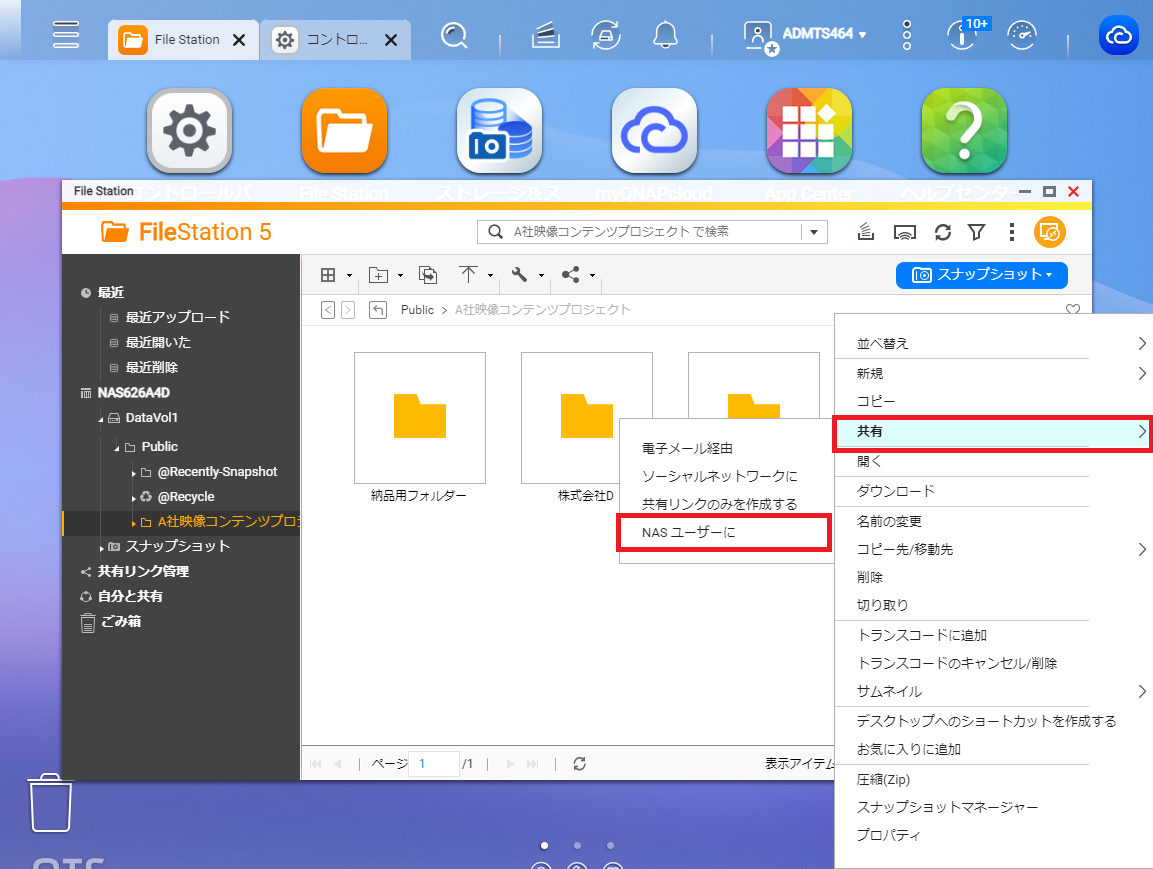The image size is (1153, 869).
Task: Collapse the DataVol1 tree node
Action: (x=101, y=419)
